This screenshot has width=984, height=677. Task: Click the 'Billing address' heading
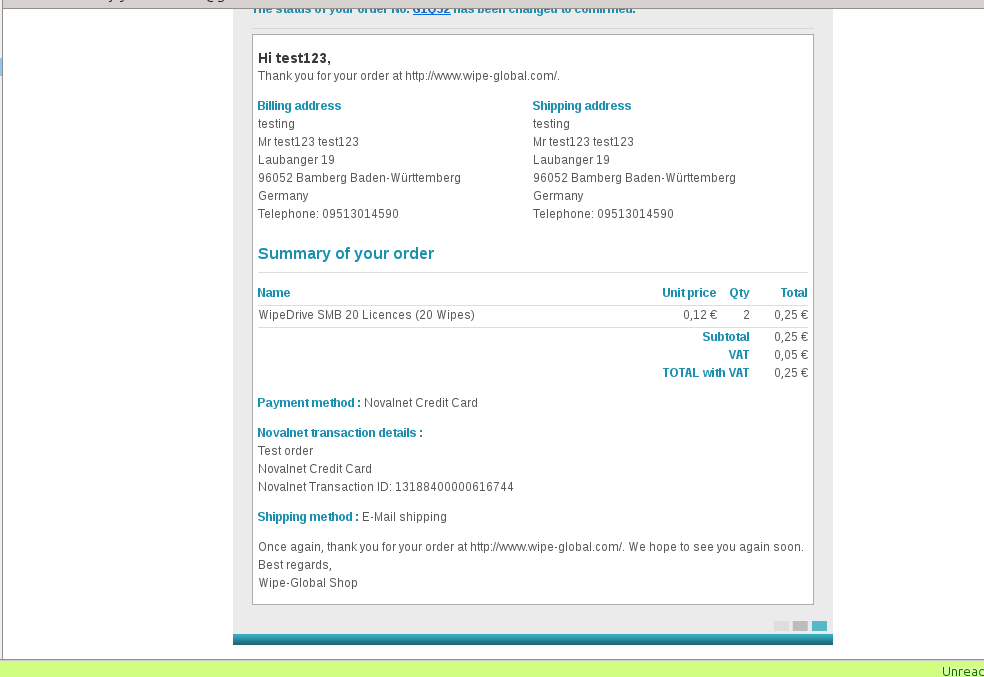pyautogui.click(x=299, y=105)
